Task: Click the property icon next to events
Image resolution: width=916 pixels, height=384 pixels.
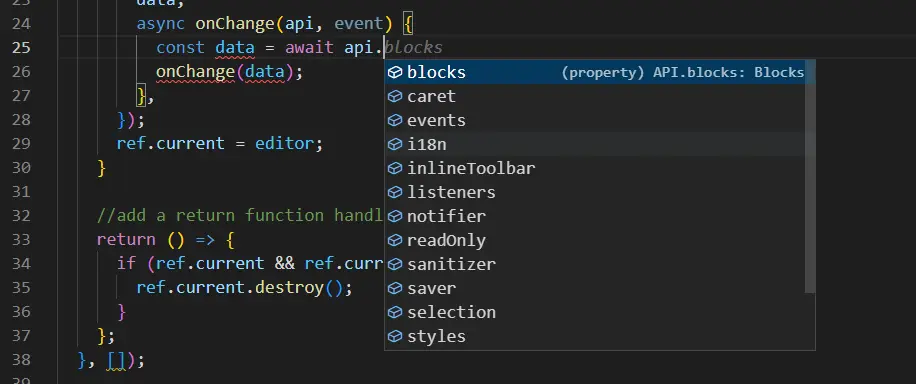Action: pos(395,120)
